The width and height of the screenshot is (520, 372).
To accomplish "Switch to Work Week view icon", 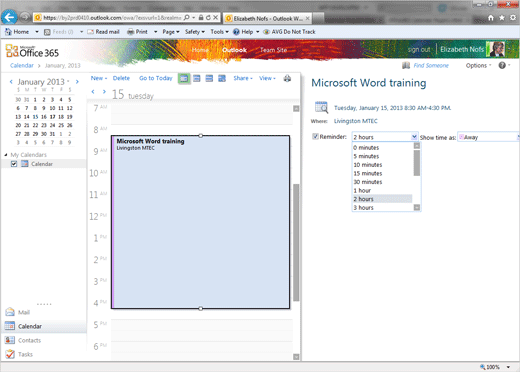I will (197, 78).
